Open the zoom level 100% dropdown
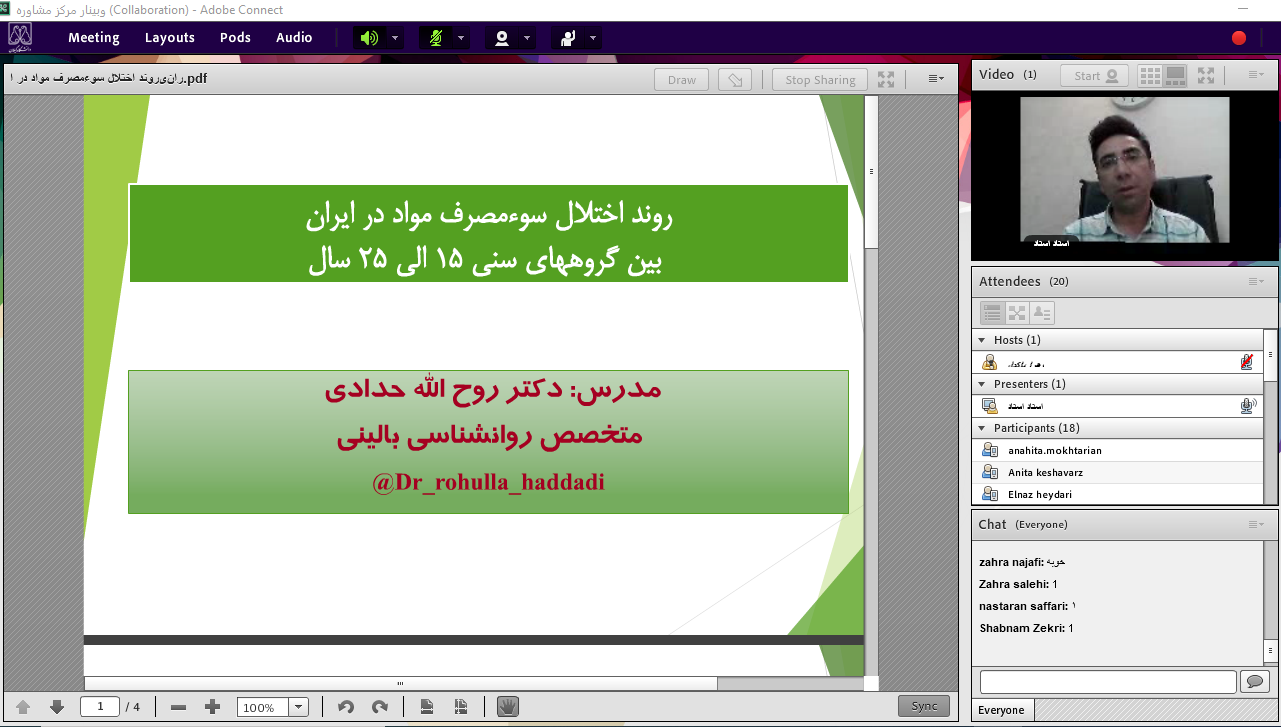Viewport: 1281px width, 727px height. (298, 707)
